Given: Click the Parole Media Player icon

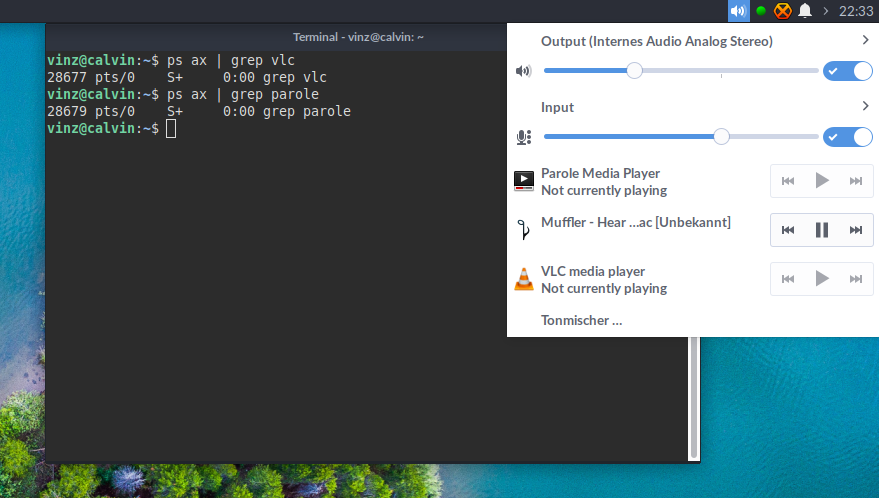Looking at the screenshot, I should 524,181.
